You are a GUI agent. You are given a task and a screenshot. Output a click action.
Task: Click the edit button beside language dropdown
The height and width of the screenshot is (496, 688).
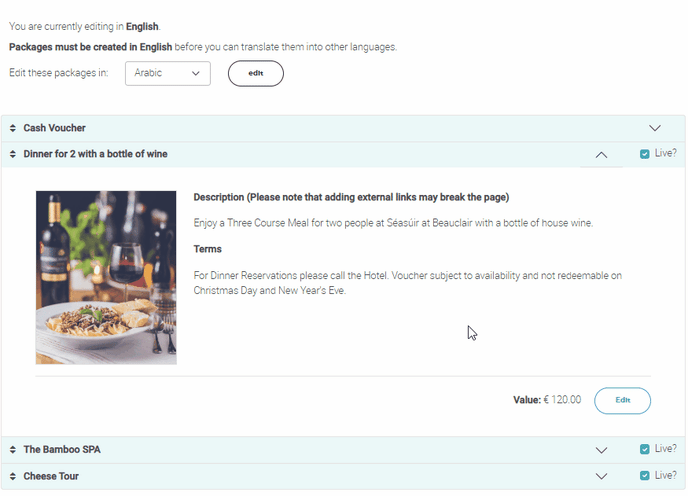256,73
